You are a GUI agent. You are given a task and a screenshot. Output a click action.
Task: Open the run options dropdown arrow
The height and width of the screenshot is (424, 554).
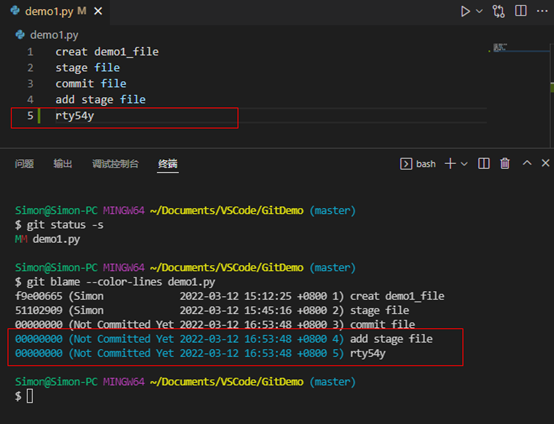(479, 11)
